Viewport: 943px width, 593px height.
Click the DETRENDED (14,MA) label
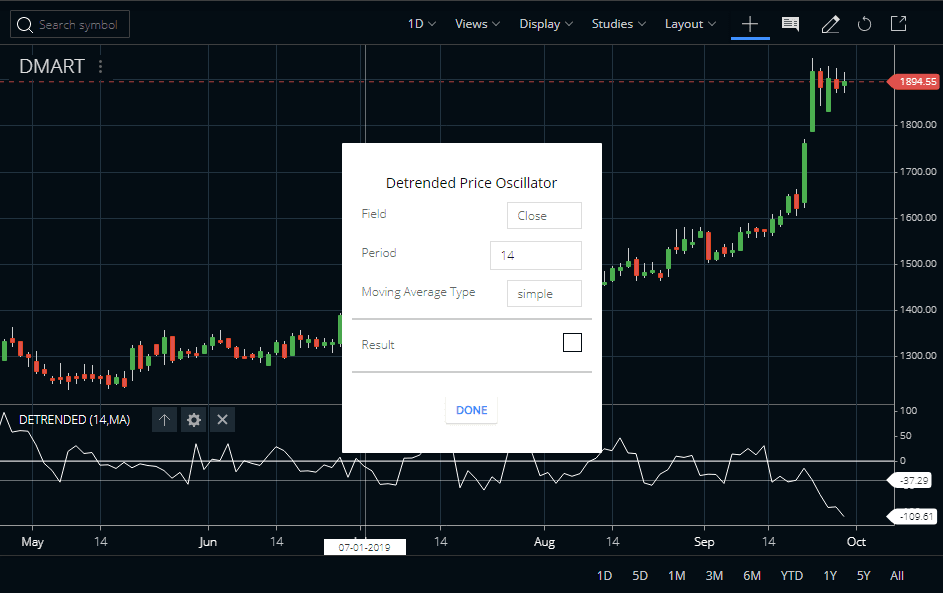[75, 420]
